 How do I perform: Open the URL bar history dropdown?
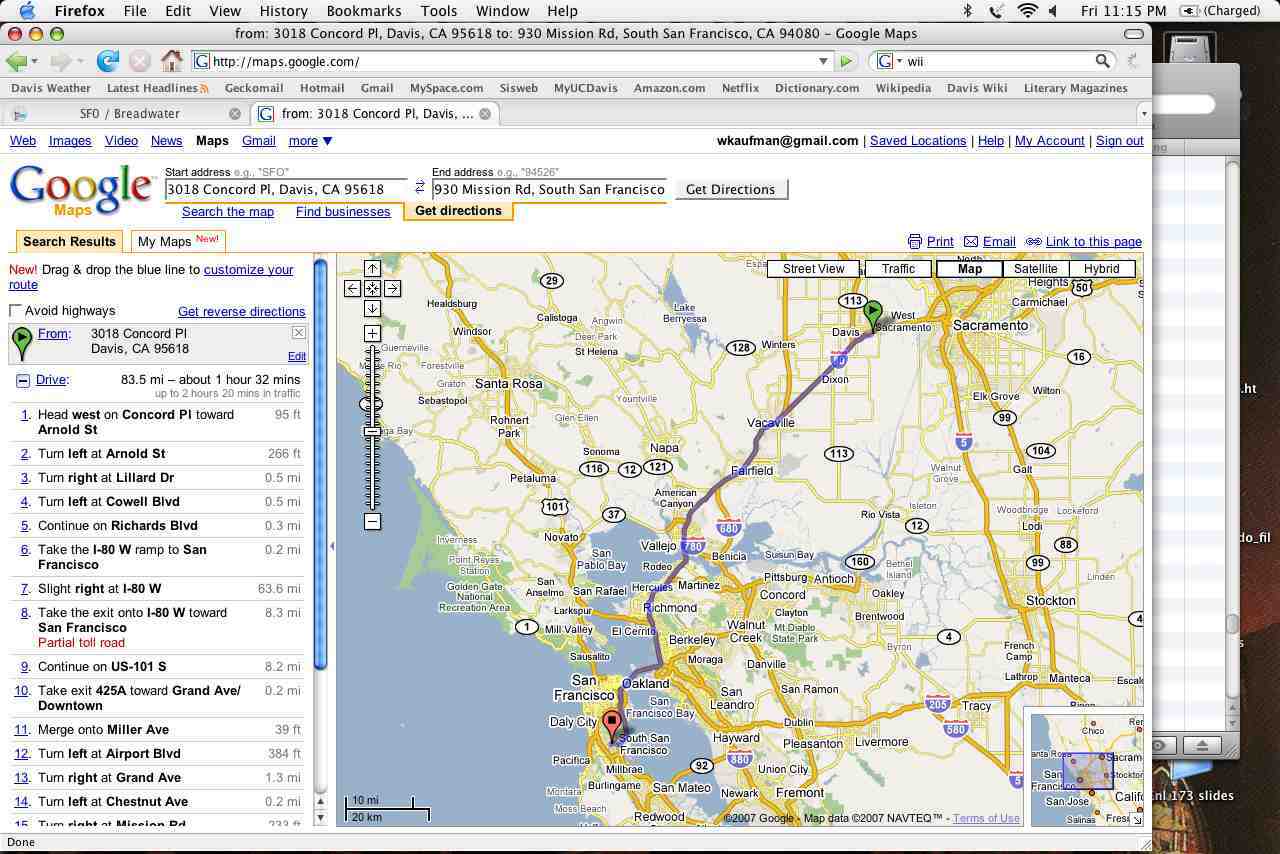pyautogui.click(x=823, y=61)
